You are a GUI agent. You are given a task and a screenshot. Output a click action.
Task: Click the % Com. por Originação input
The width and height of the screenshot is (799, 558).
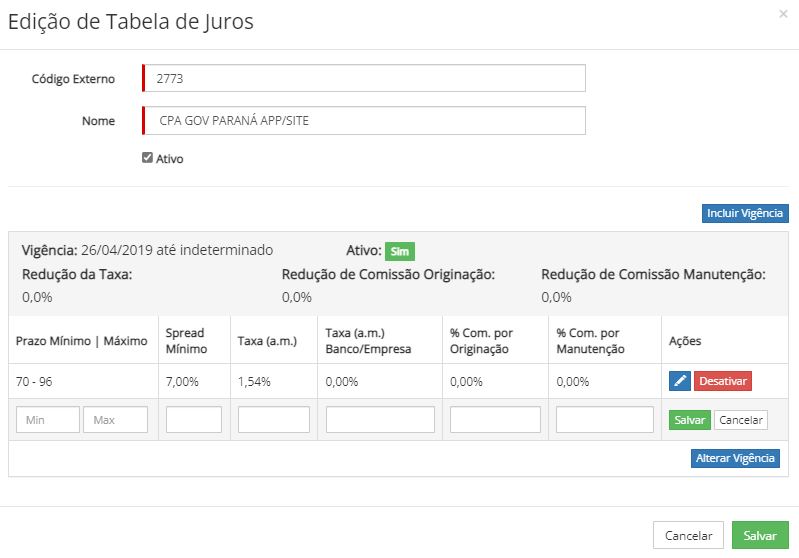(x=495, y=420)
